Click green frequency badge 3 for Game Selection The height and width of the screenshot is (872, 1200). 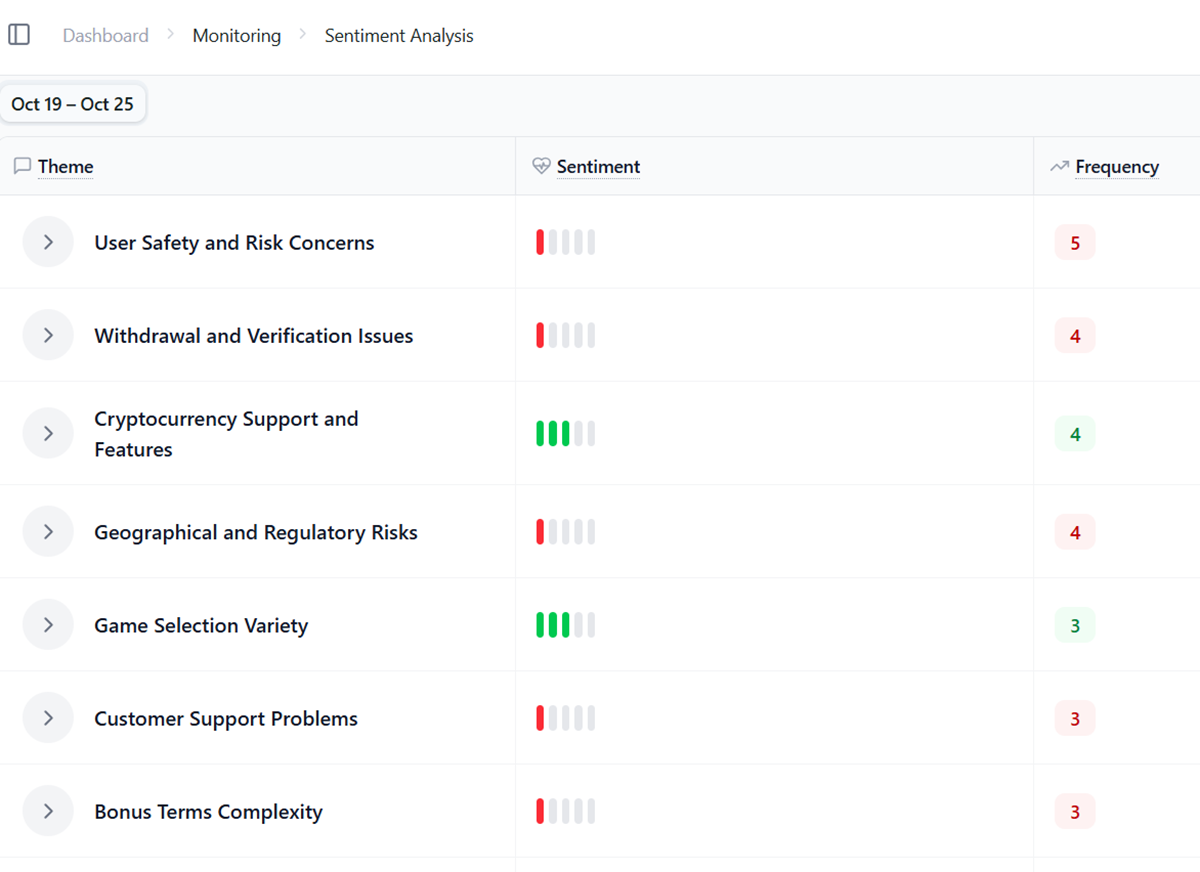(x=1075, y=626)
